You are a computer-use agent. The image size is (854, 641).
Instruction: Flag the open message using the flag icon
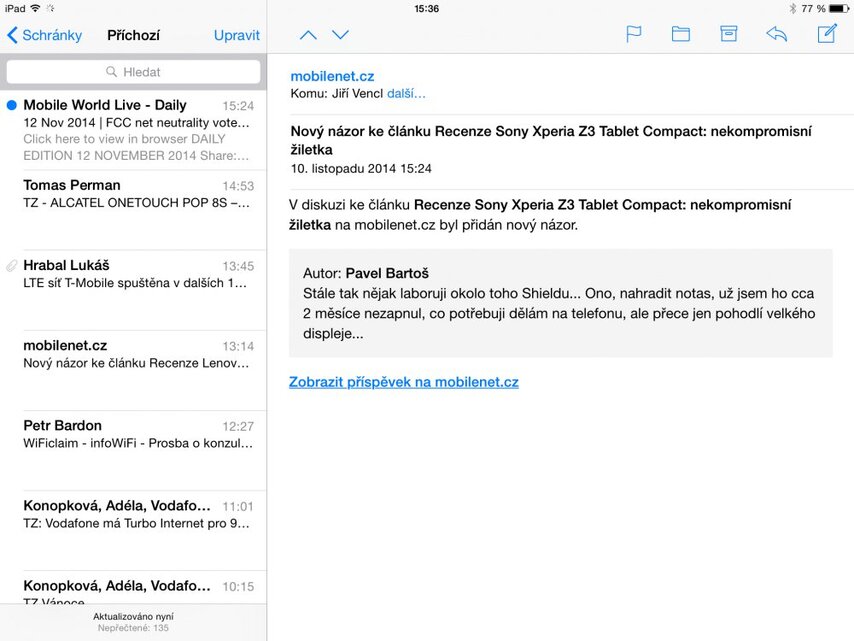click(633, 34)
